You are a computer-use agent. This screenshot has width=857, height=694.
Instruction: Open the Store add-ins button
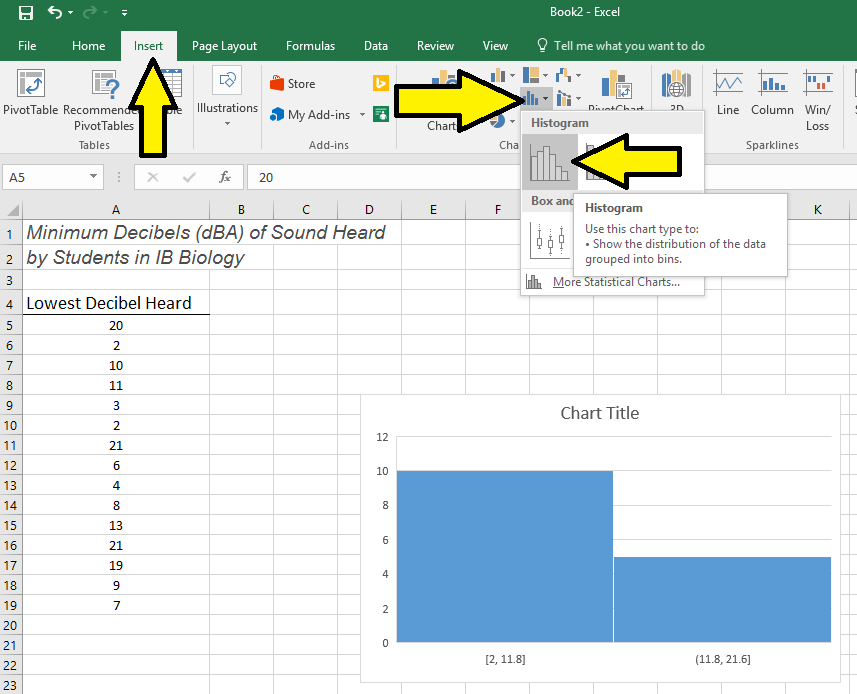click(292, 84)
